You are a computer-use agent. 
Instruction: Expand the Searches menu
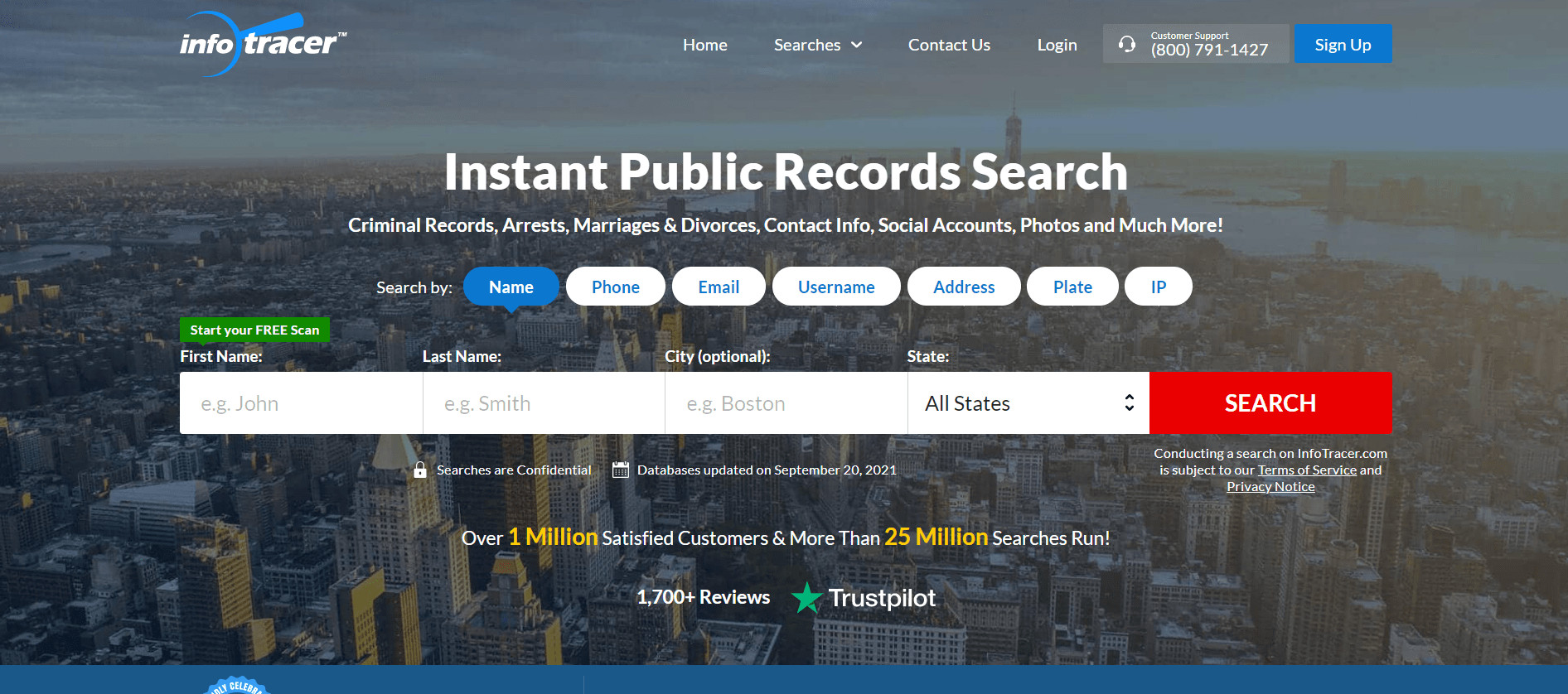[818, 45]
